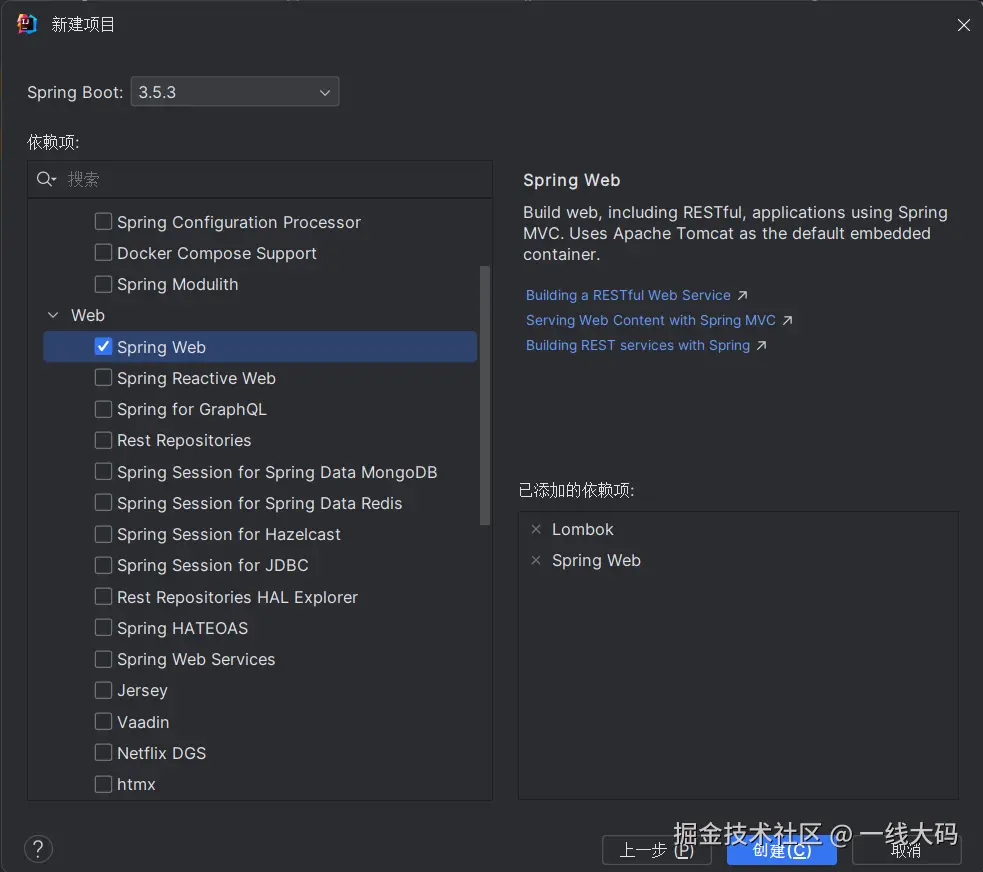Enable Netflix DGS dependency
The height and width of the screenshot is (872, 983).
103,752
